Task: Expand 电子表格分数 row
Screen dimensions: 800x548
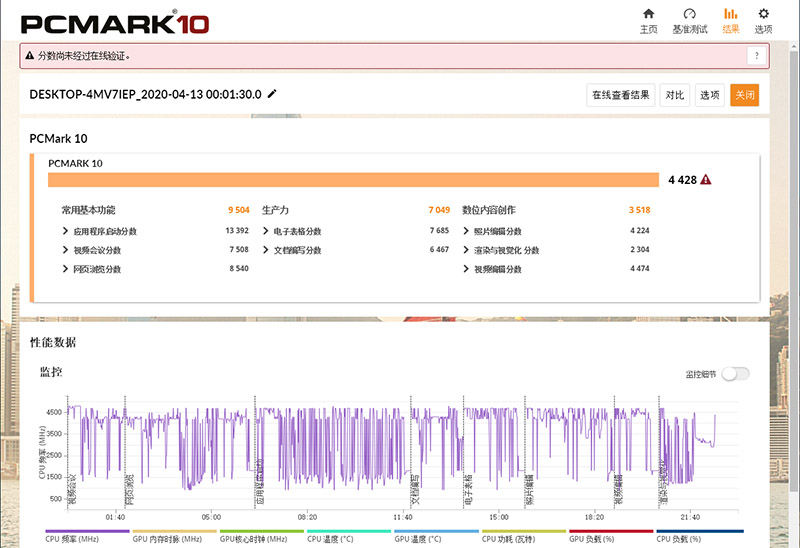Action: 265,231
